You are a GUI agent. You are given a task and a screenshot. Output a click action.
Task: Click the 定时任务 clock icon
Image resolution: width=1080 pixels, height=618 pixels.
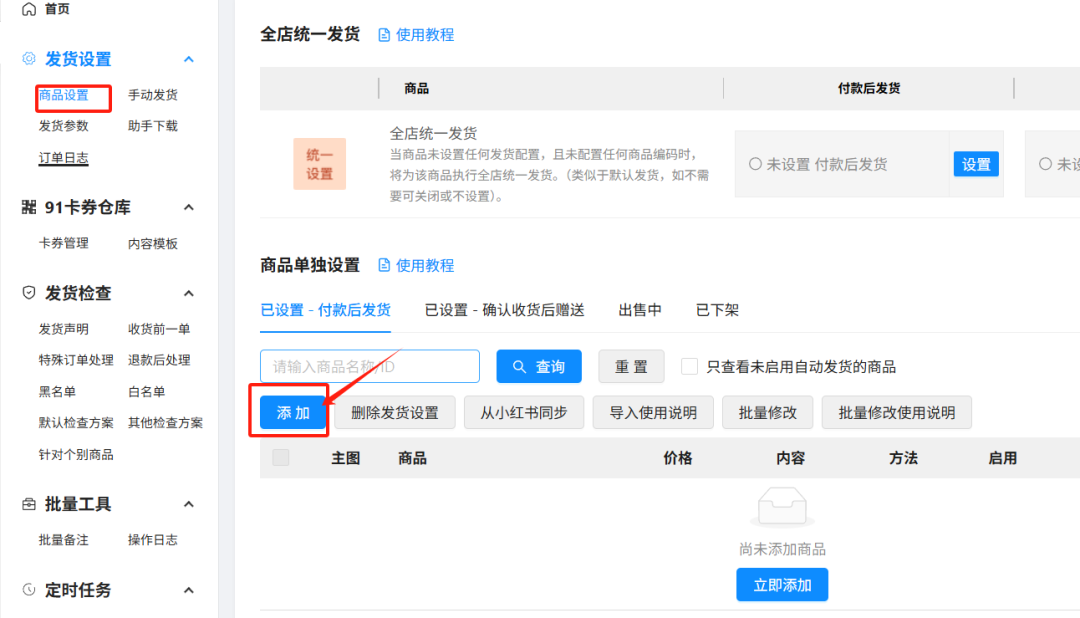pos(29,590)
